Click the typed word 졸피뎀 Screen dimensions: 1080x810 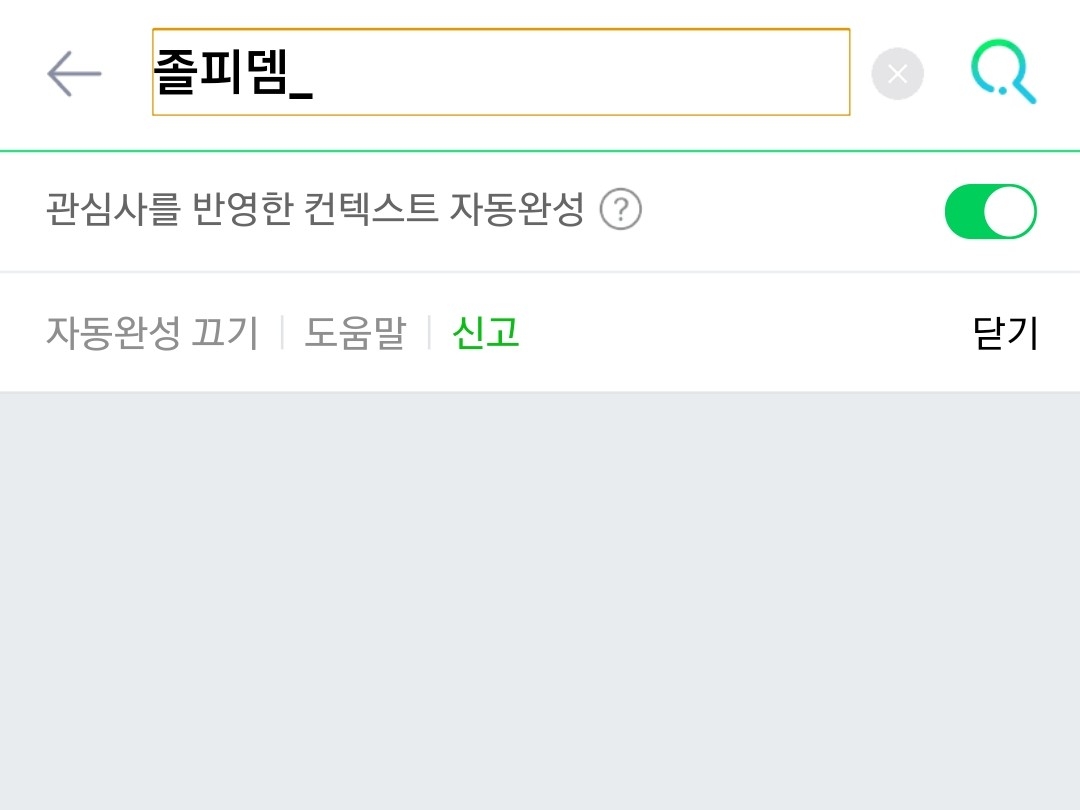pos(220,73)
